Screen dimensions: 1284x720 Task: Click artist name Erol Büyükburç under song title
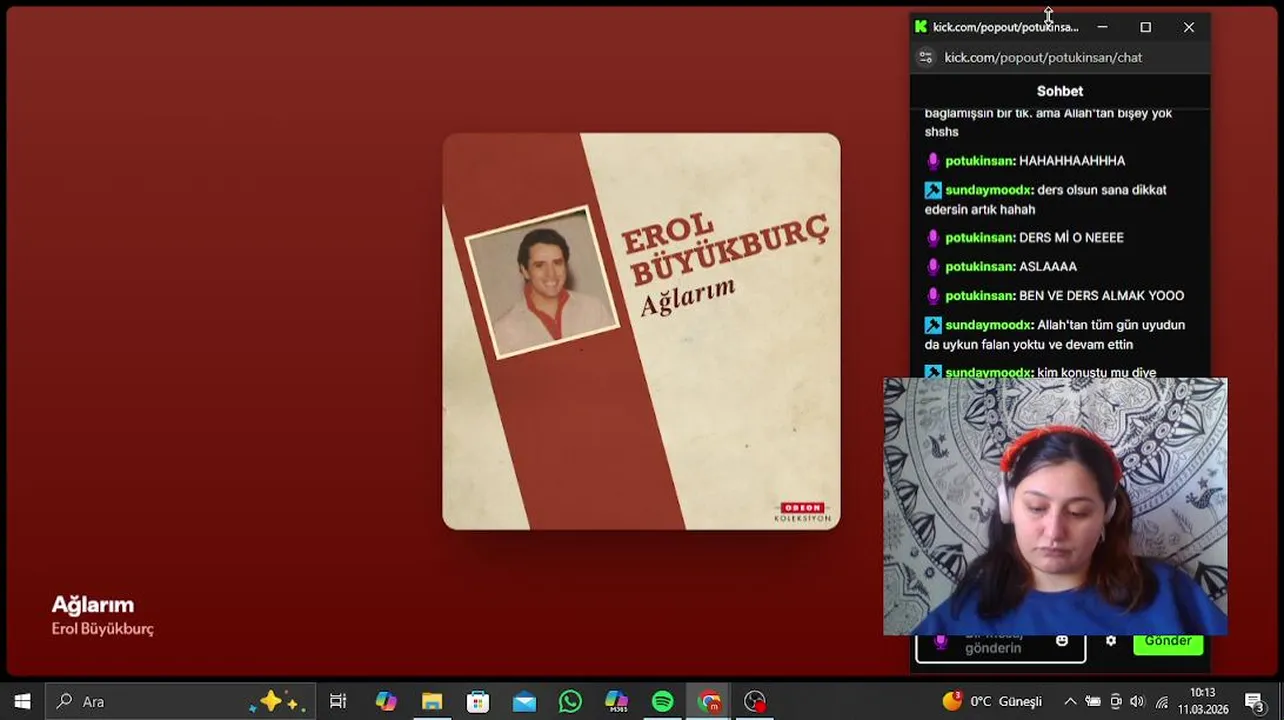pos(103,629)
